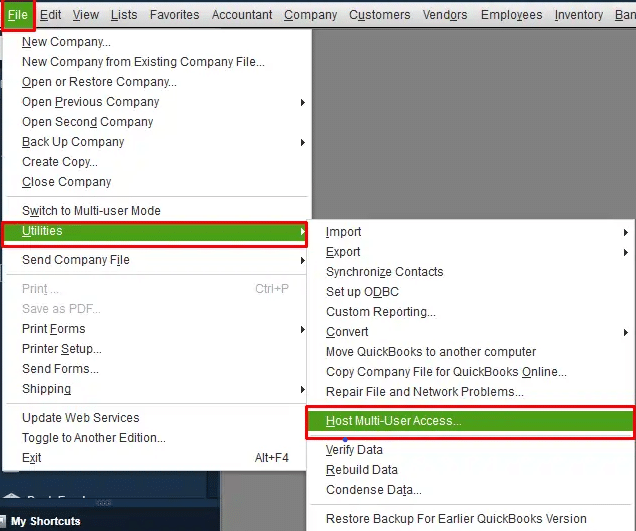Open Custom Reporting...
636x531 pixels.
471,312
